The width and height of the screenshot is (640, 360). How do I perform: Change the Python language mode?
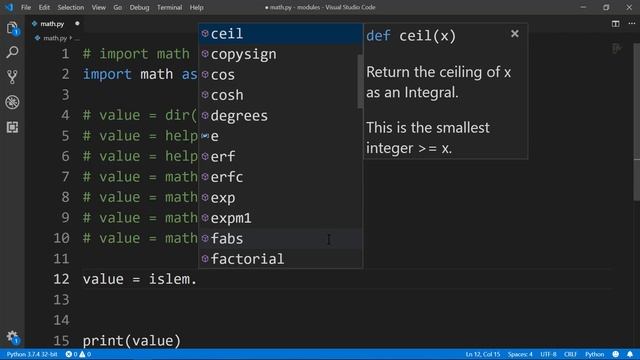point(594,354)
